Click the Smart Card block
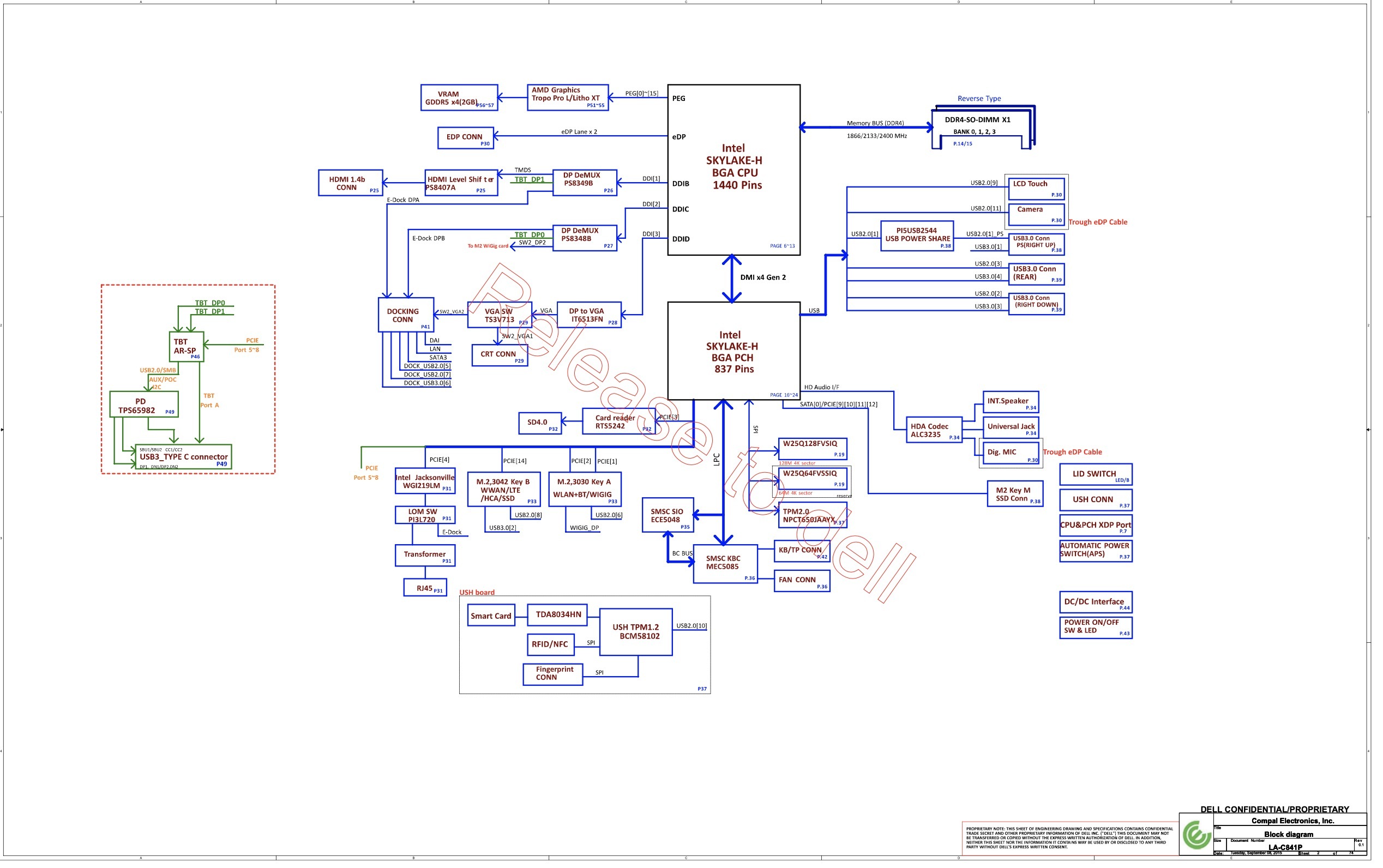This screenshot has width=1383, height=868. [x=491, y=616]
